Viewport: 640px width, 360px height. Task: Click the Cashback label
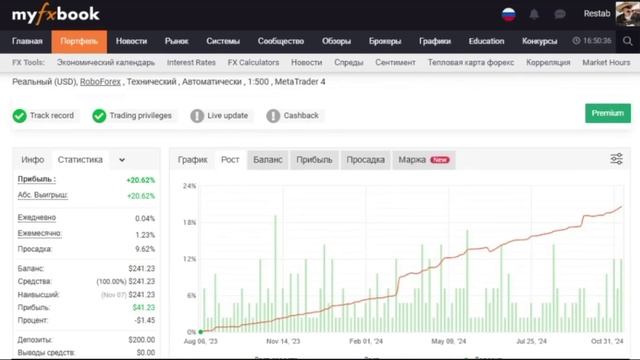pos(301,116)
